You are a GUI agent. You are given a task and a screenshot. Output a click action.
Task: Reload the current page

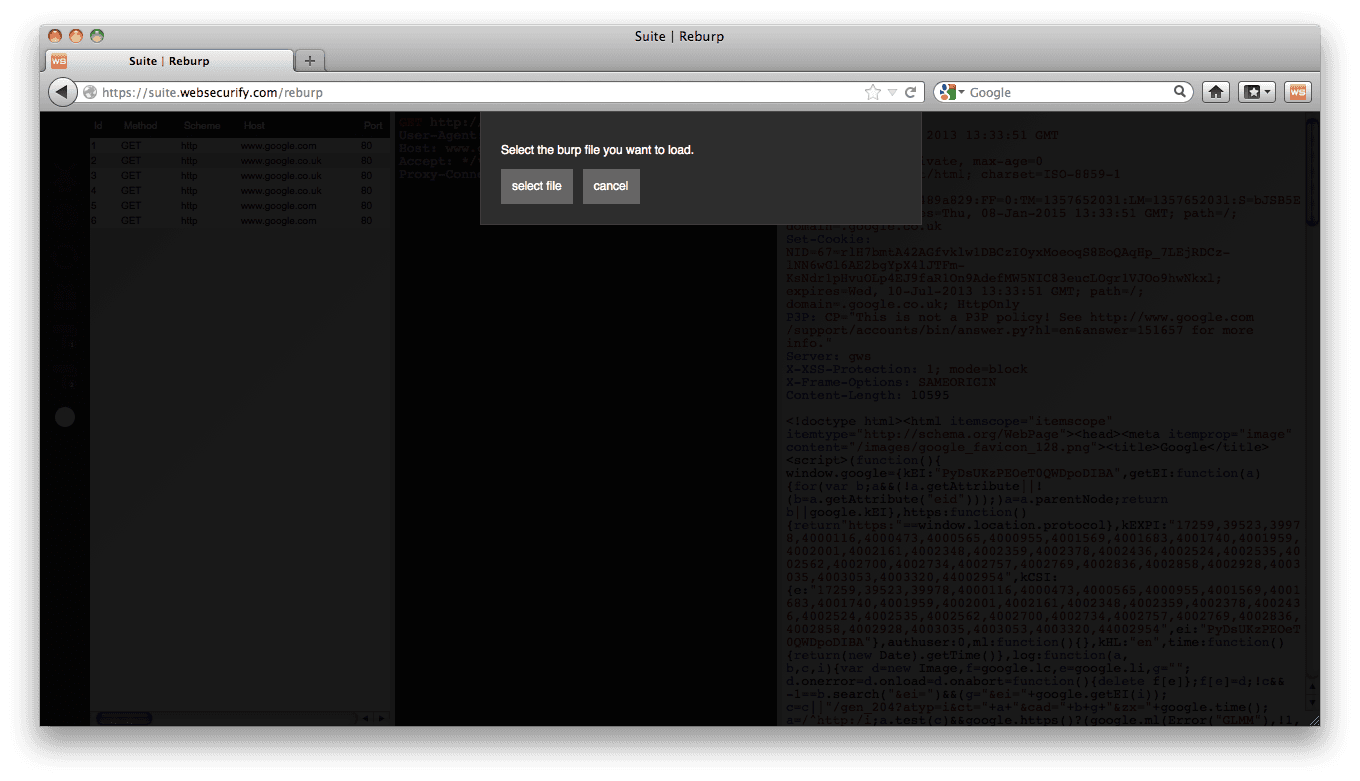point(911,92)
